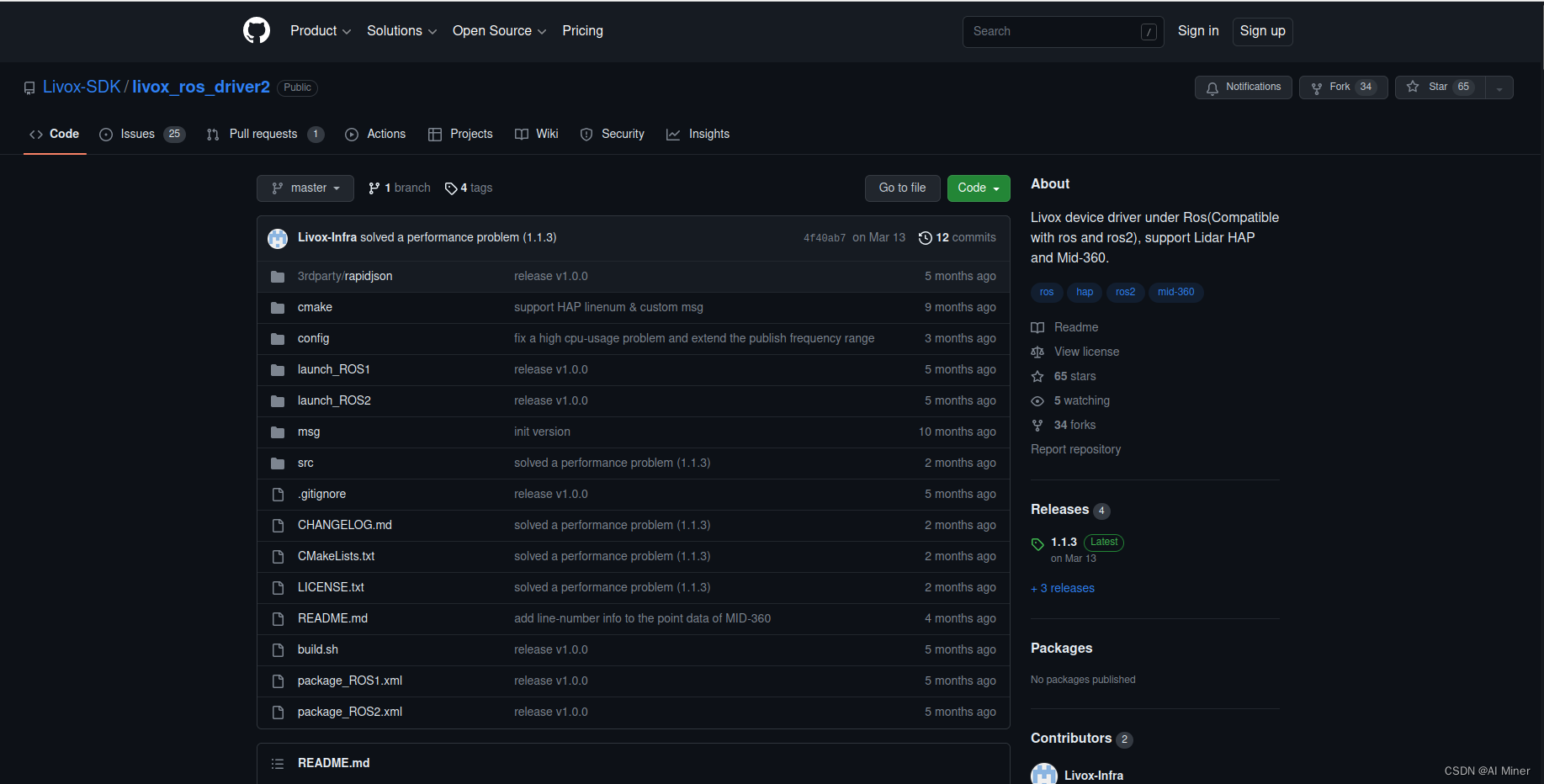The height and width of the screenshot is (784, 1544).
Task: Click the tag icon next to 4 tags
Action: (451, 188)
